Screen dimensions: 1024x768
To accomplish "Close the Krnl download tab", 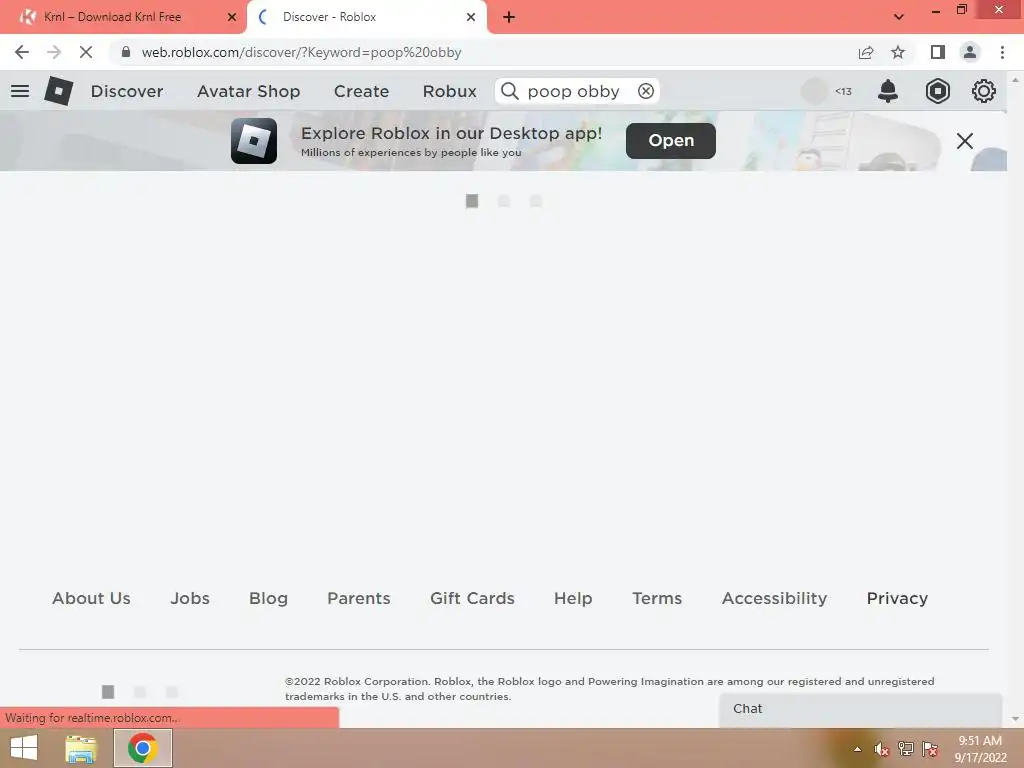I will [x=232, y=17].
